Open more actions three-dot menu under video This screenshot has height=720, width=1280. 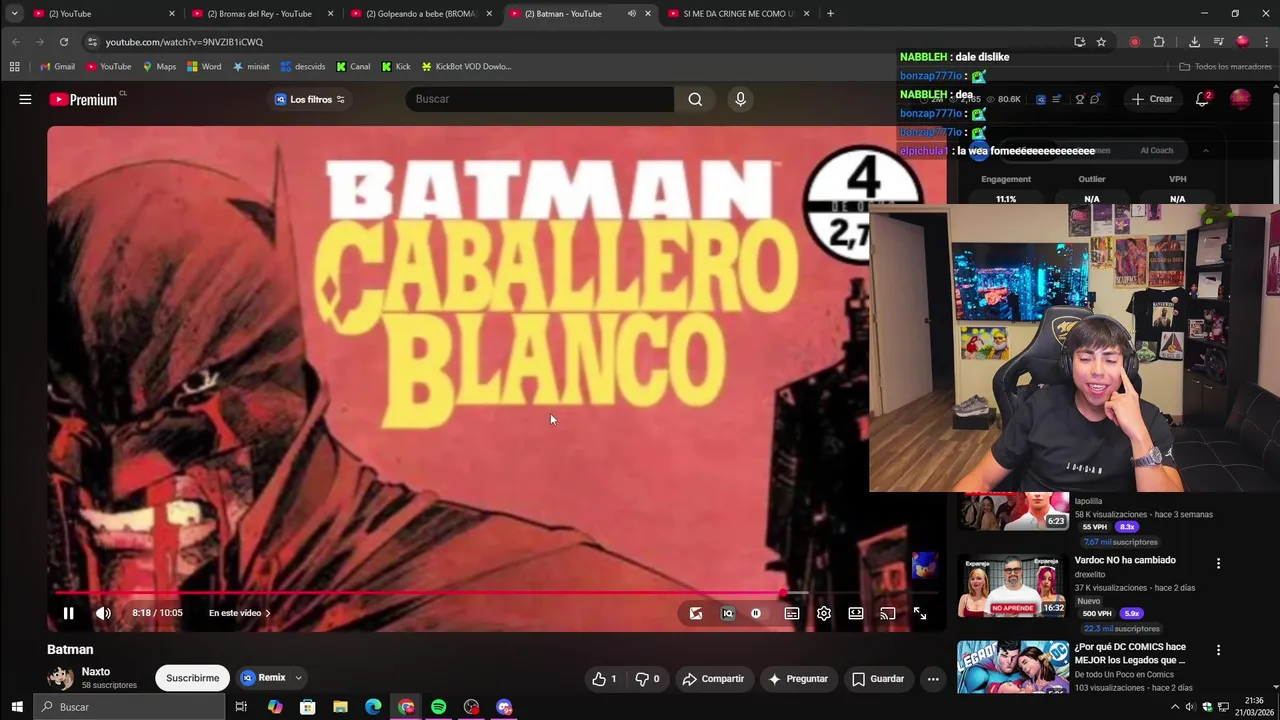coord(933,679)
